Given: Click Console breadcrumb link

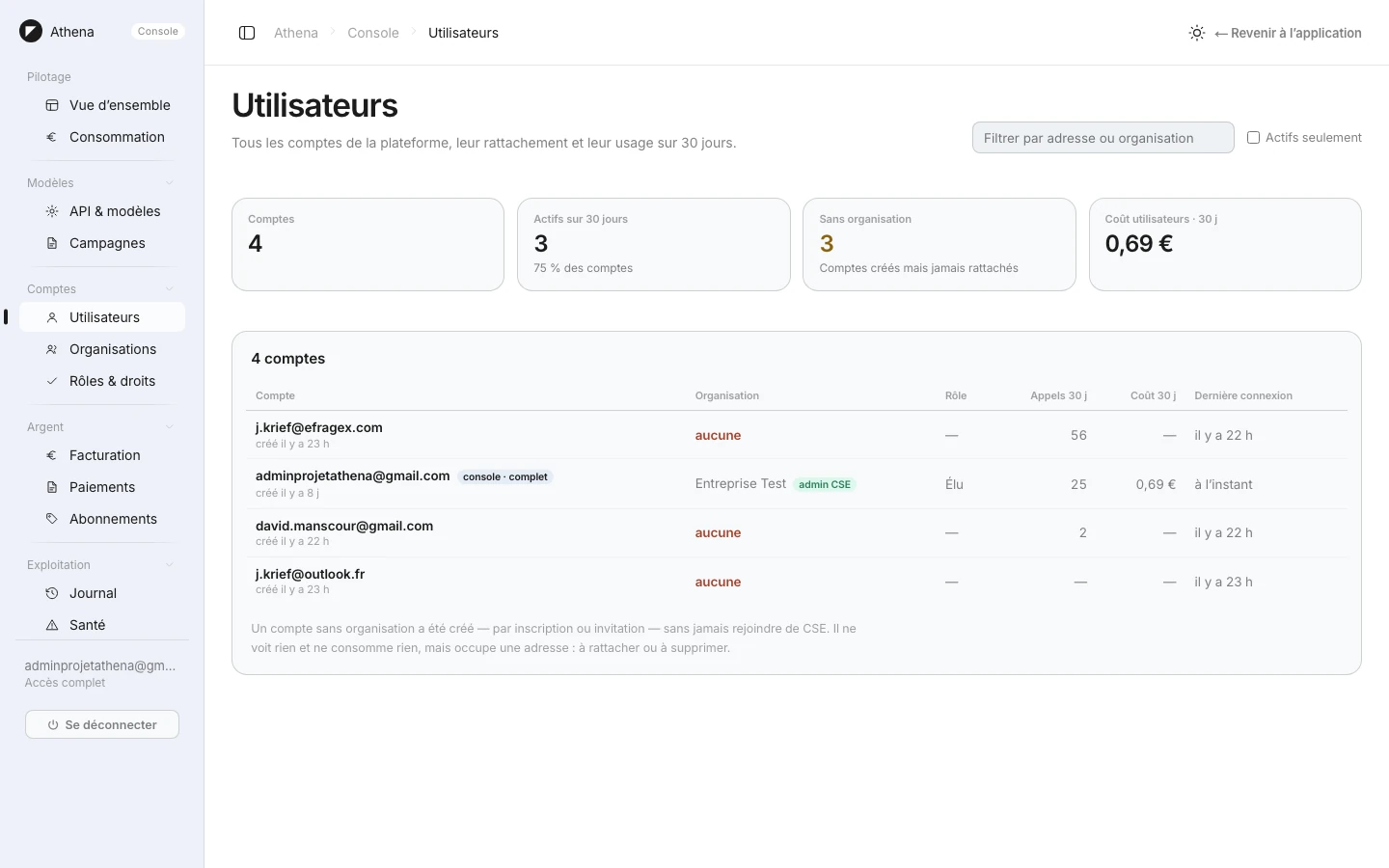Looking at the screenshot, I should pyautogui.click(x=373, y=33).
